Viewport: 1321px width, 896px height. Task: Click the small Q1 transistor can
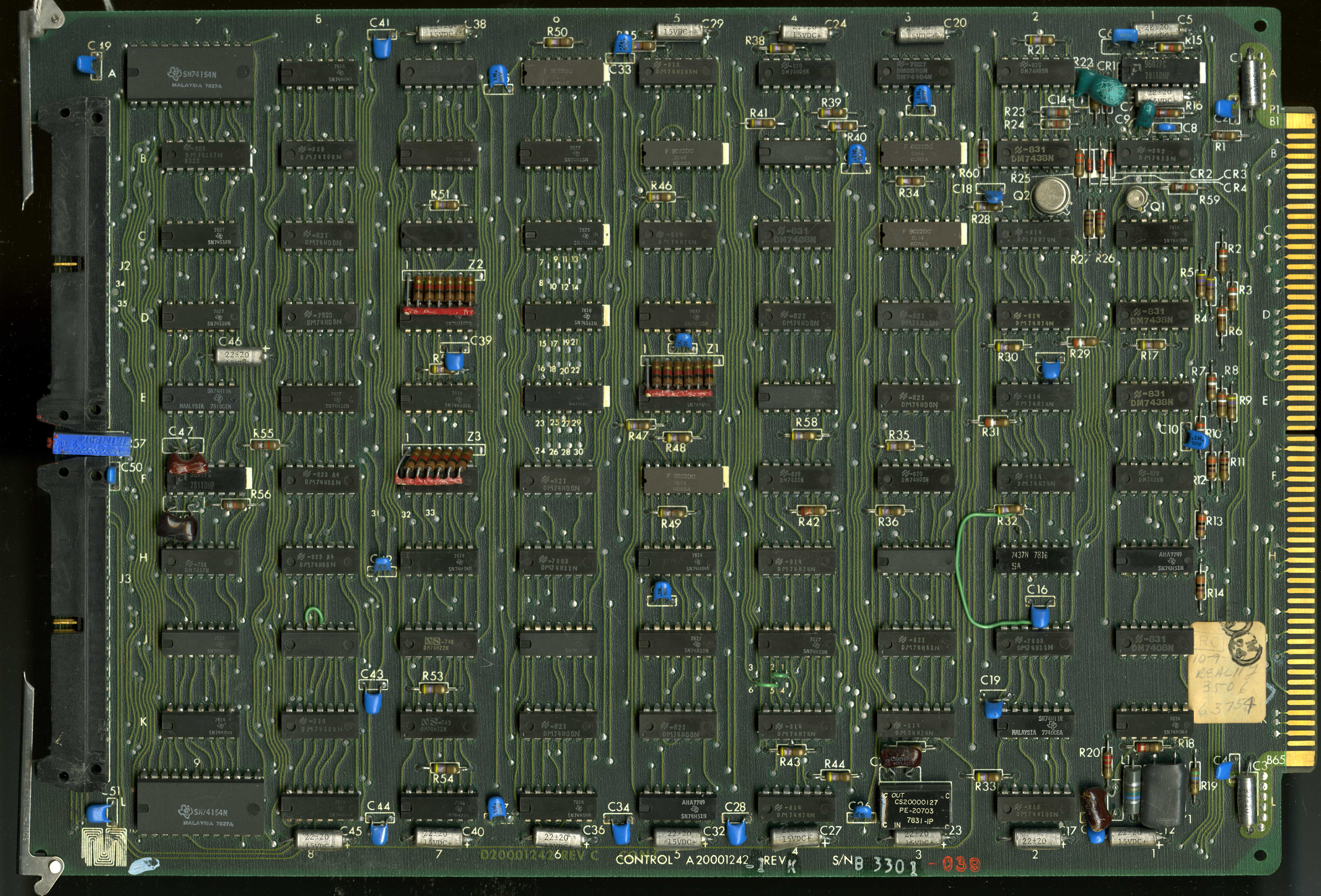point(1136,198)
